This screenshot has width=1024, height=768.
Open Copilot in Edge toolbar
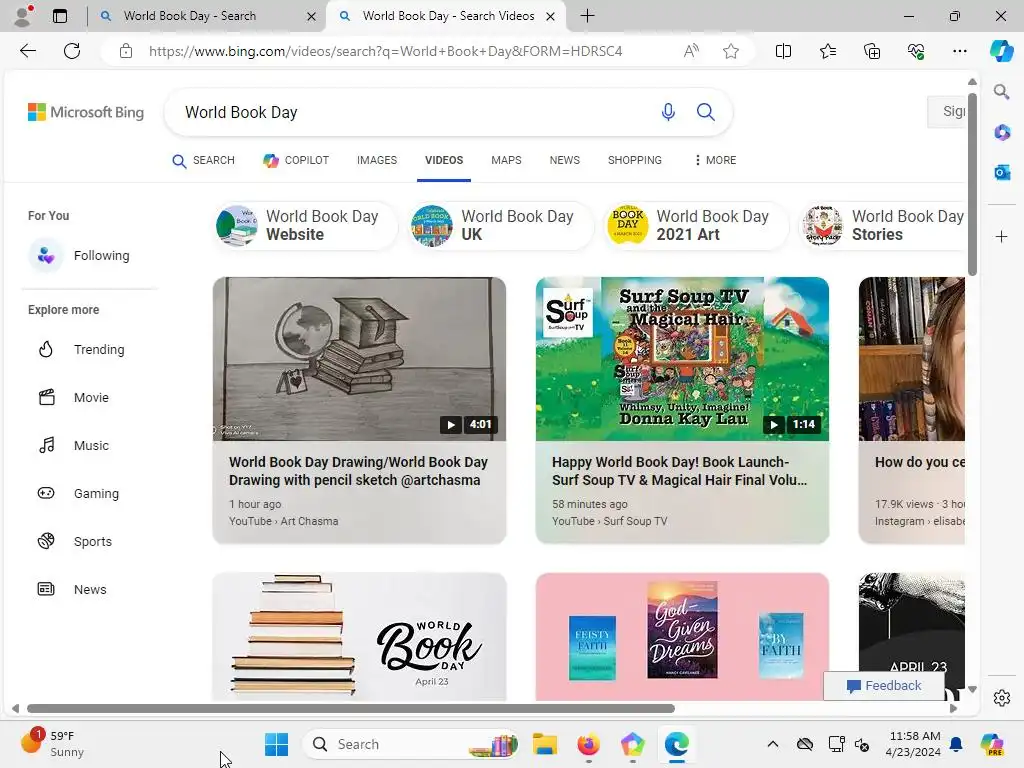click(x=1001, y=51)
